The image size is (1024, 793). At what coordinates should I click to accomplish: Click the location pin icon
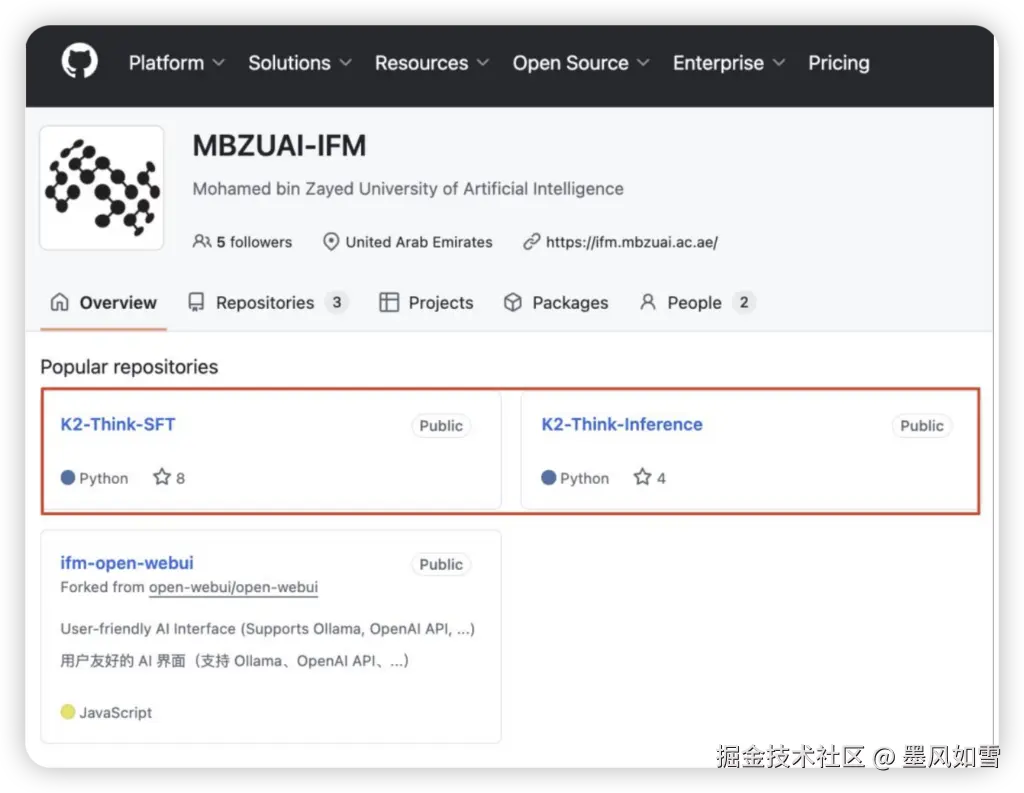(x=331, y=242)
